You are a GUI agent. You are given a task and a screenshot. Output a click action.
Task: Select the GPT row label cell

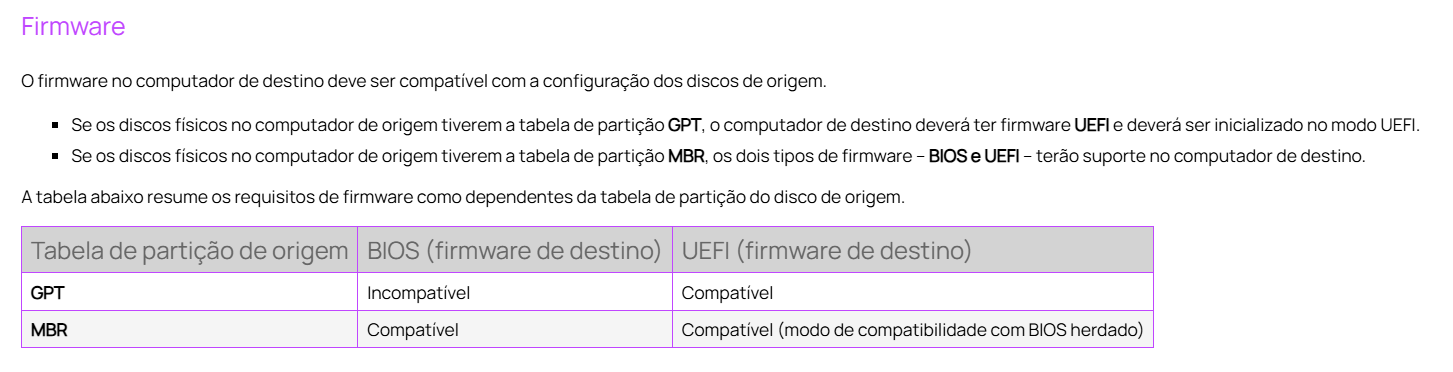pyautogui.click(x=189, y=292)
